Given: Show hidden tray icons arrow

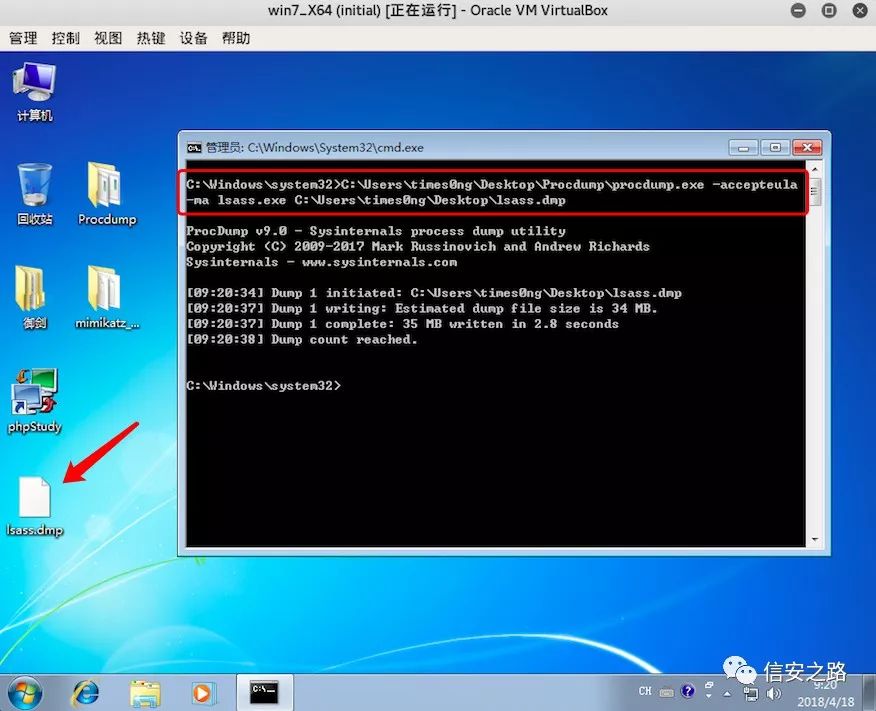Looking at the screenshot, I should coord(727,694).
